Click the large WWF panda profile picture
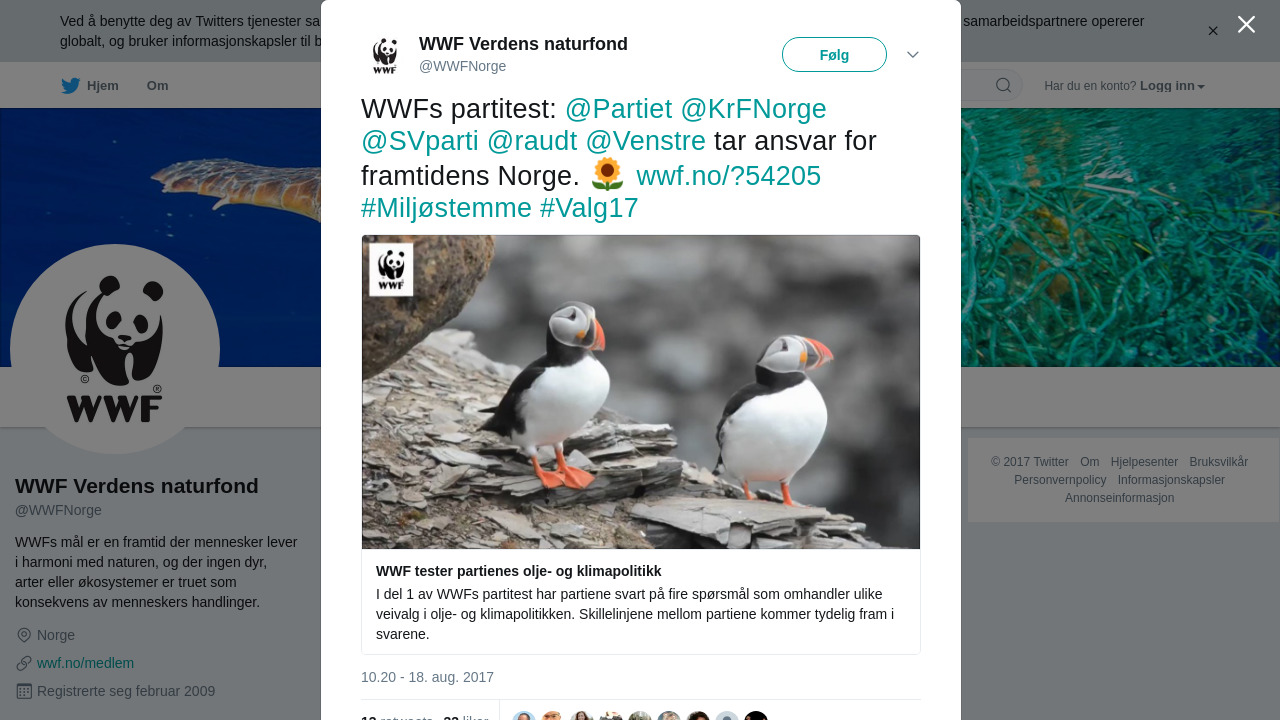Viewport: 1280px width, 720px height. pos(115,349)
